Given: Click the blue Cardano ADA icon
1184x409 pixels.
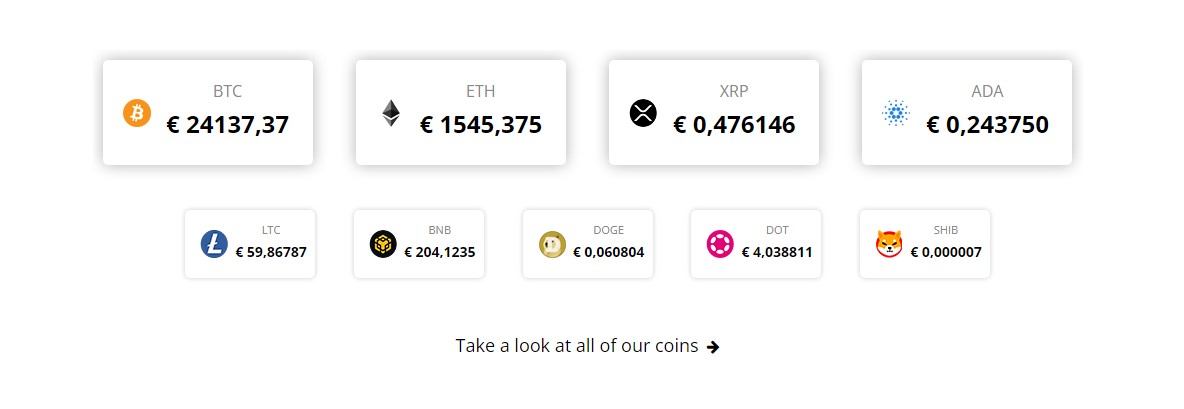Looking at the screenshot, I should tap(896, 113).
